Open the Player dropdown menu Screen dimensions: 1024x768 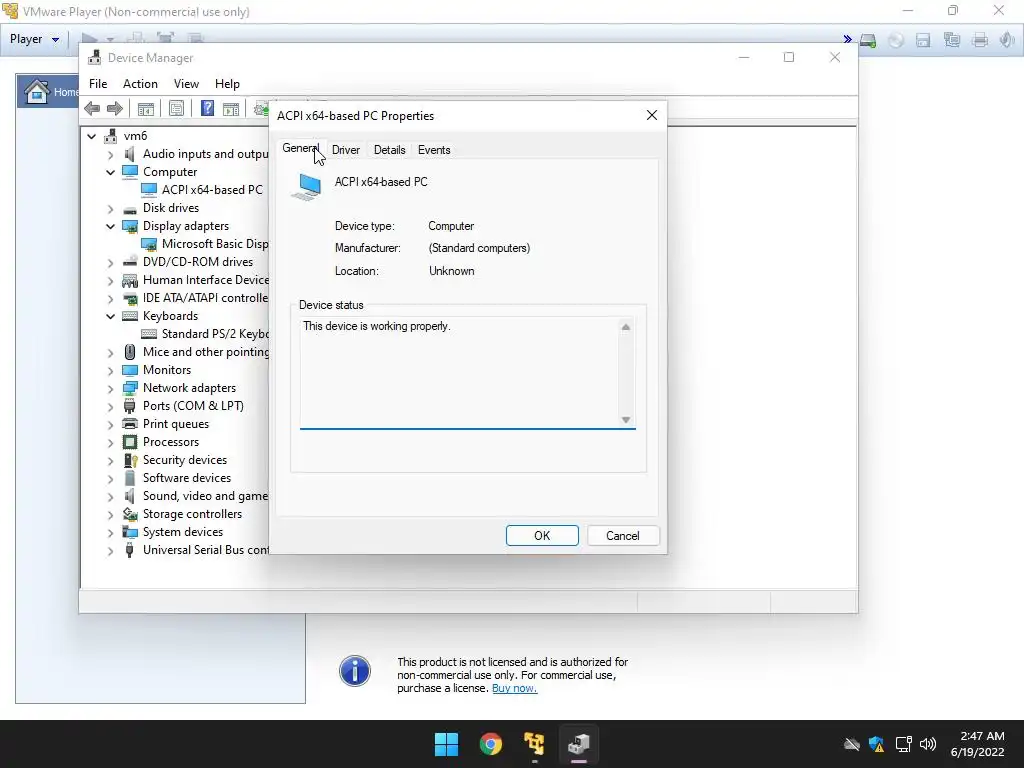[x=34, y=39]
